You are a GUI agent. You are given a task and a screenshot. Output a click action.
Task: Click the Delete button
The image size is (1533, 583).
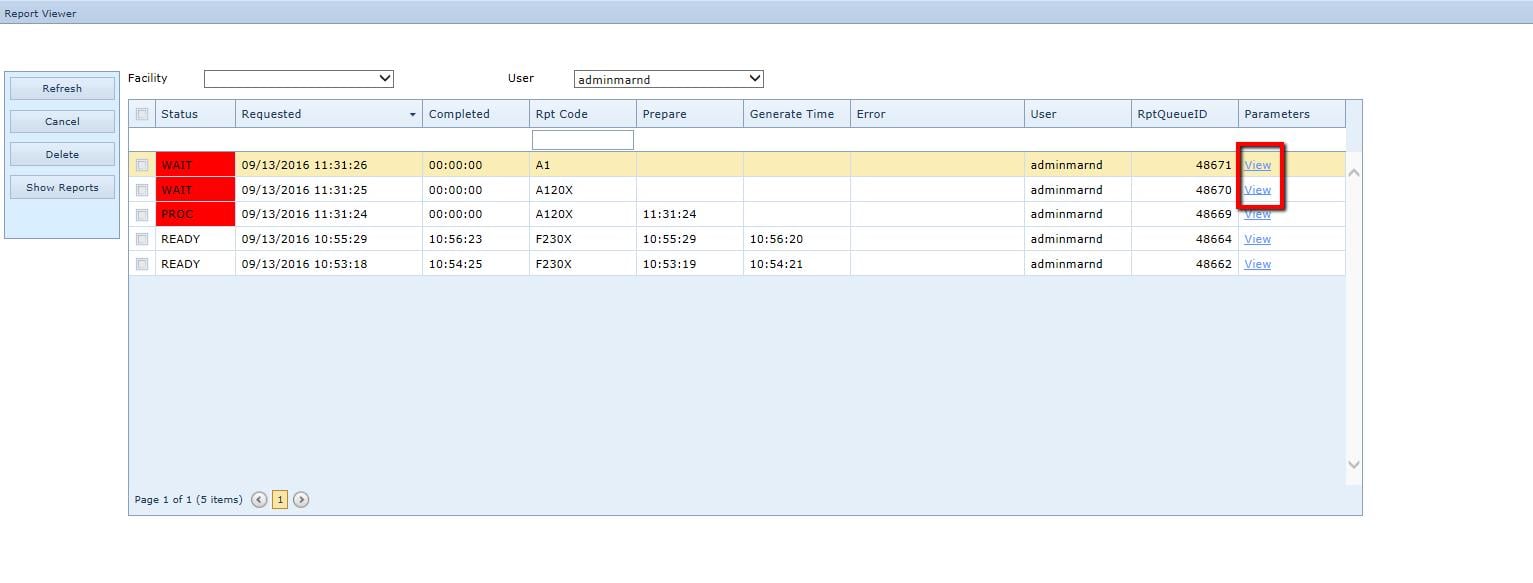(62, 154)
